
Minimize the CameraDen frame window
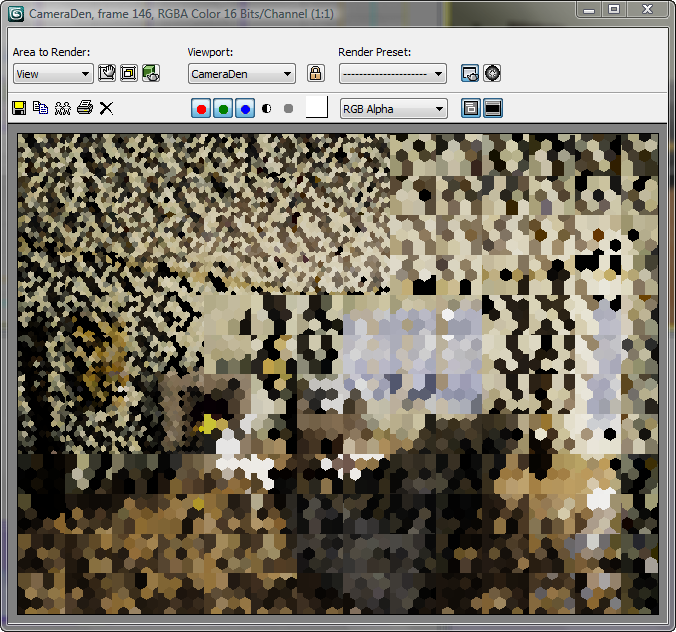(x=589, y=9)
